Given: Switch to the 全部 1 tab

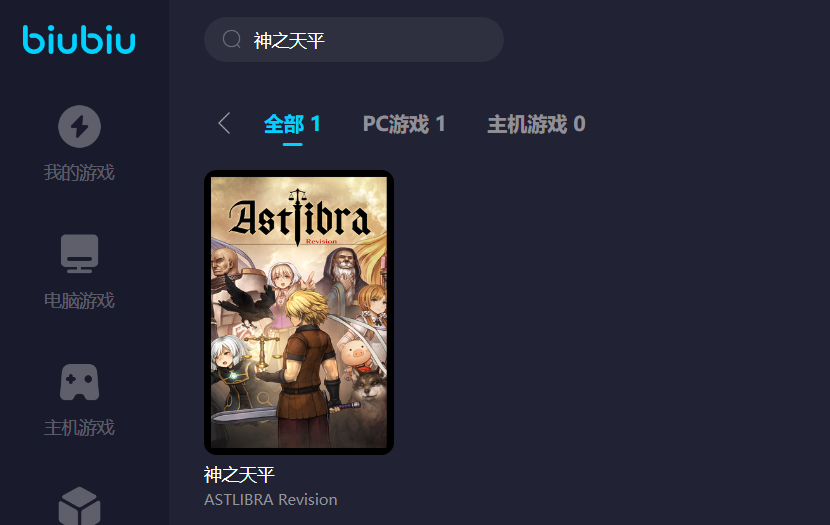Looking at the screenshot, I should point(292,124).
